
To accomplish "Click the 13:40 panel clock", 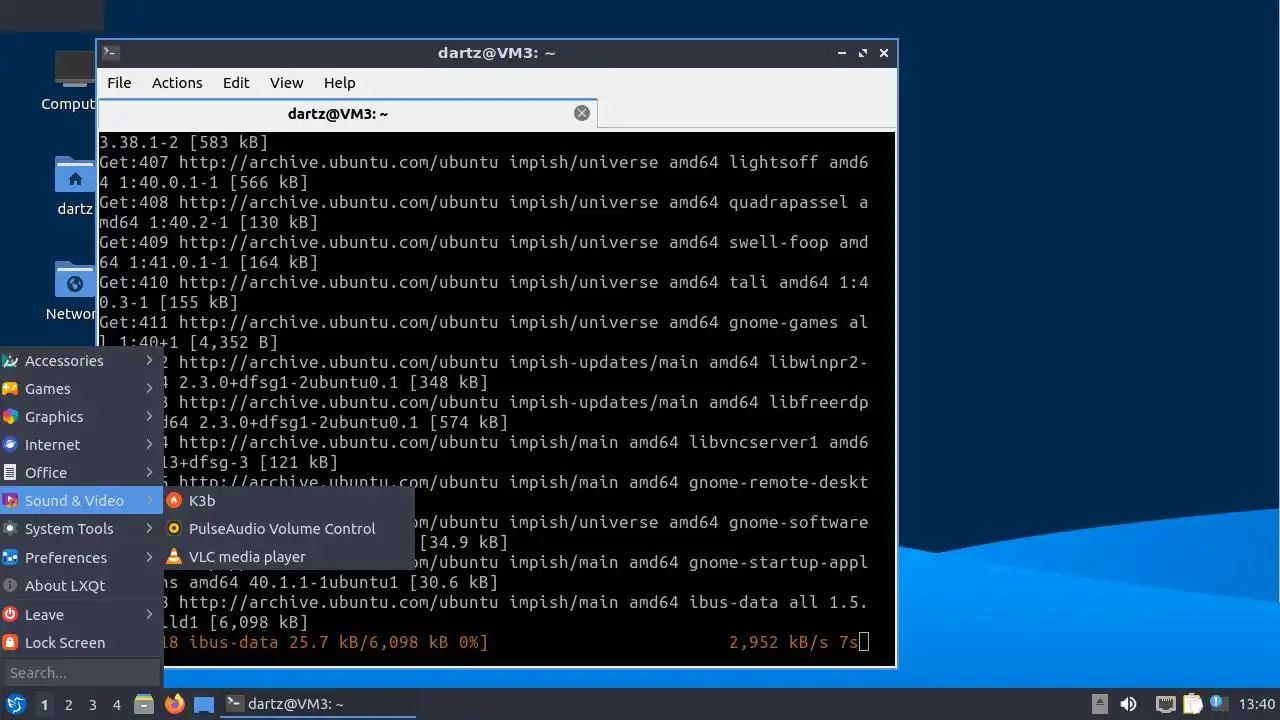I will pos(1257,704).
